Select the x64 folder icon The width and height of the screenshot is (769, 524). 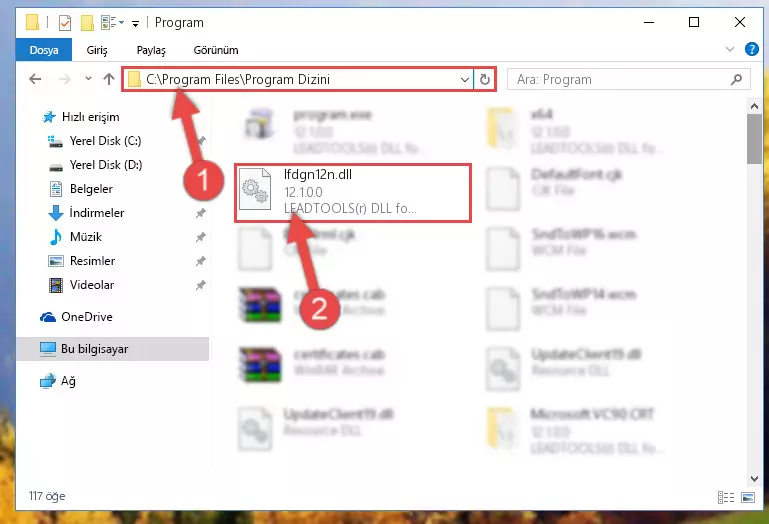tap(502, 128)
